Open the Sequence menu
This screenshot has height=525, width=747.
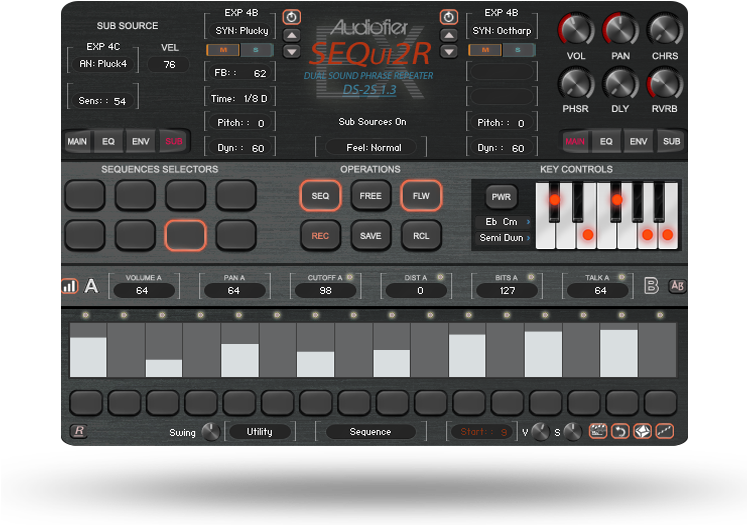tap(371, 432)
